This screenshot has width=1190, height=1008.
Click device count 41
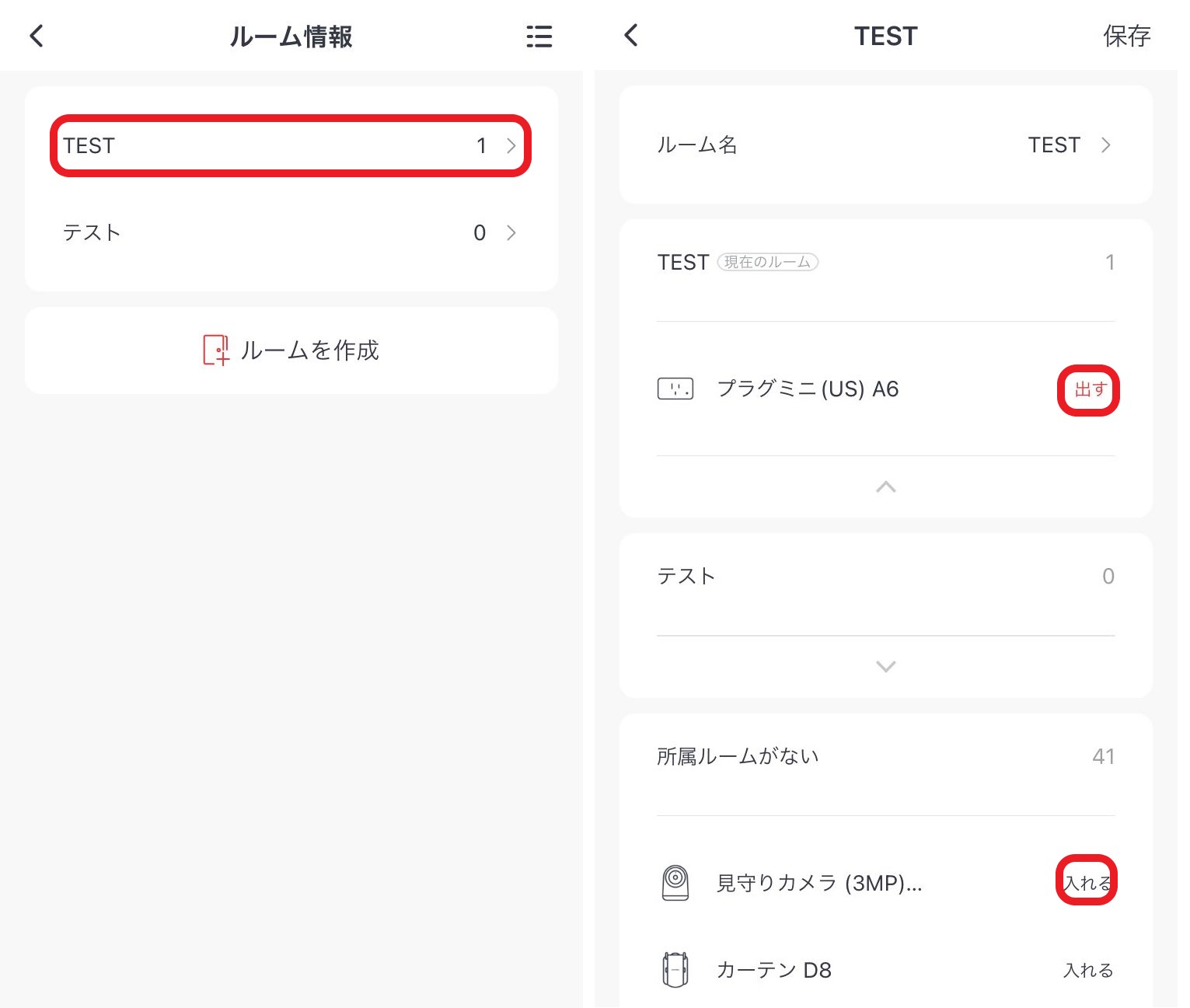(1104, 756)
